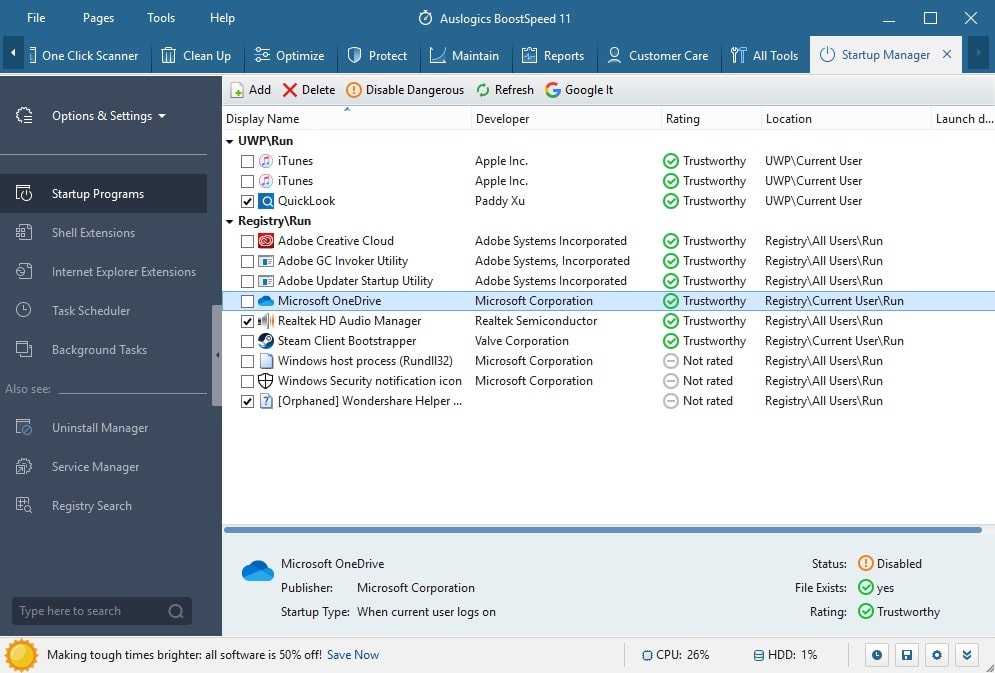The width and height of the screenshot is (995, 673).
Task: Enable the first iTunes startup checkbox
Action: (247, 161)
